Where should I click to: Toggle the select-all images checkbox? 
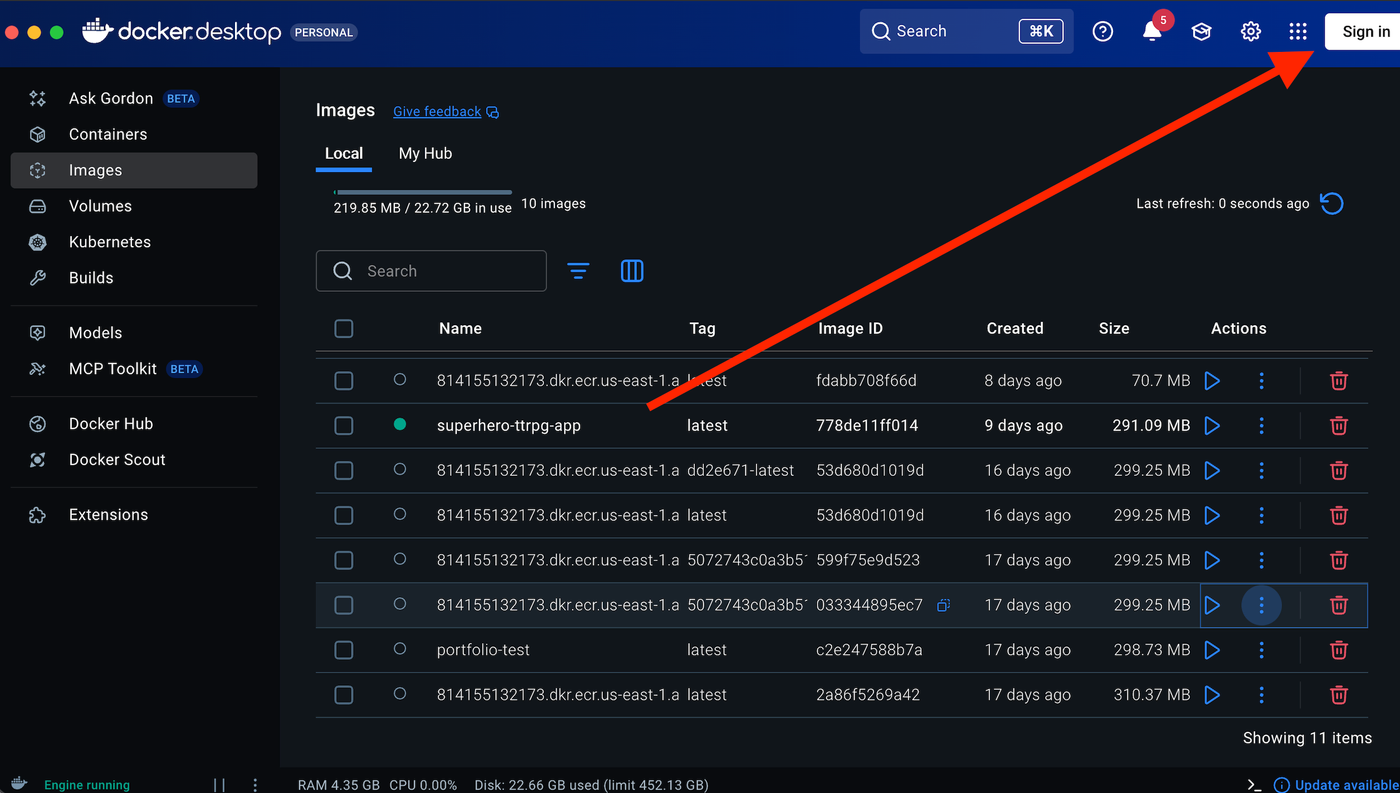344,329
